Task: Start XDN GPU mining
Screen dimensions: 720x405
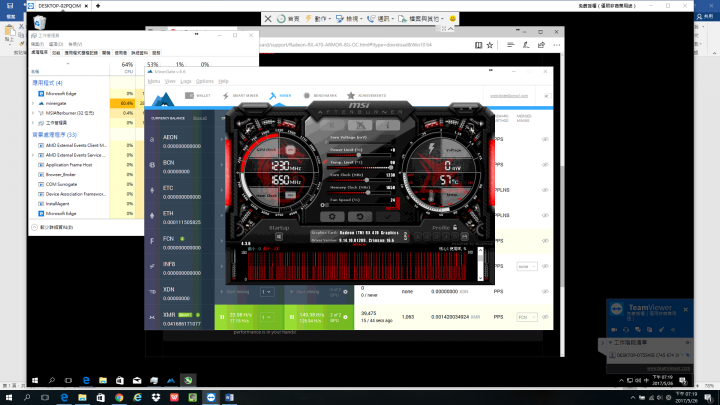Action: coord(304,292)
